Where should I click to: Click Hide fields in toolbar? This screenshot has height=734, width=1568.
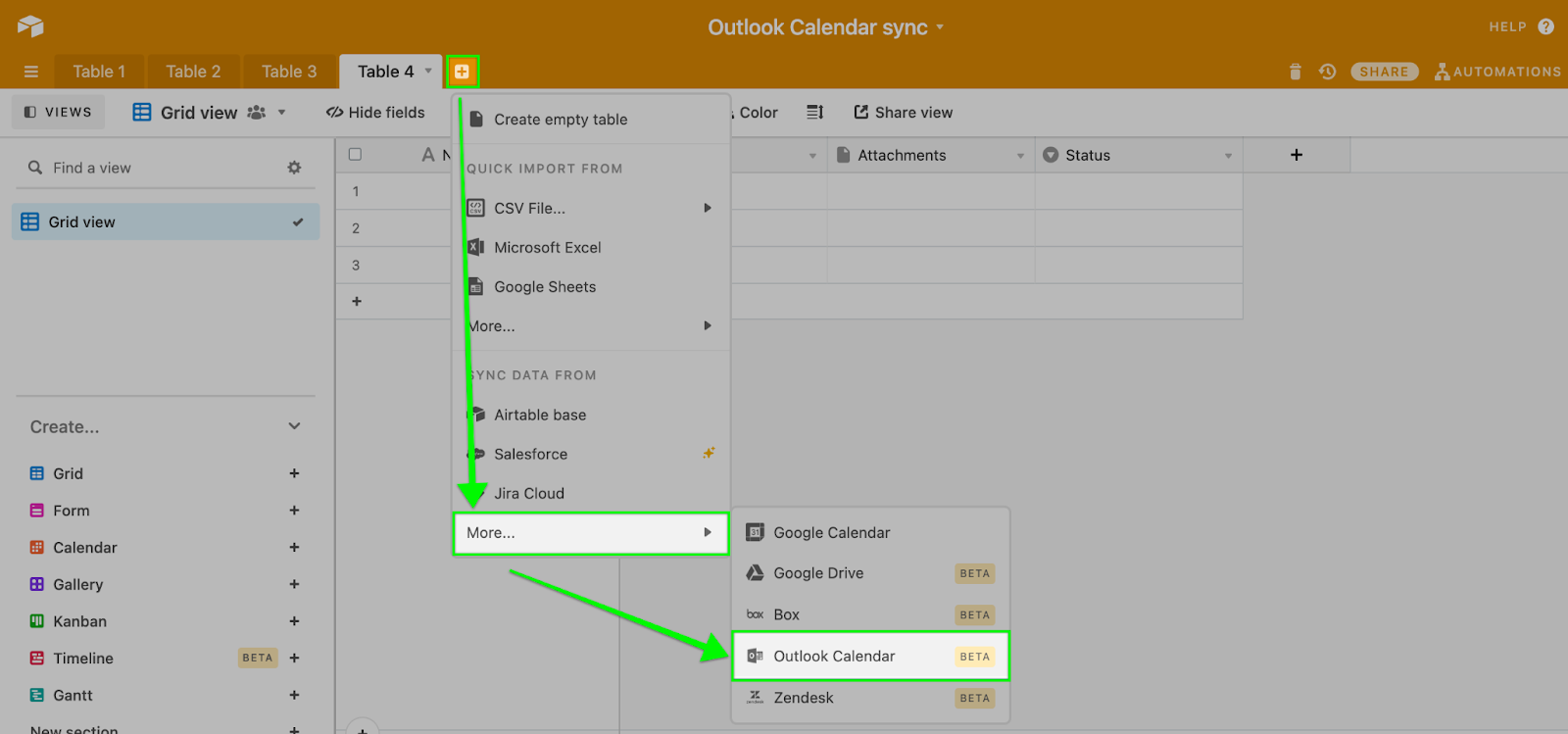point(376,112)
